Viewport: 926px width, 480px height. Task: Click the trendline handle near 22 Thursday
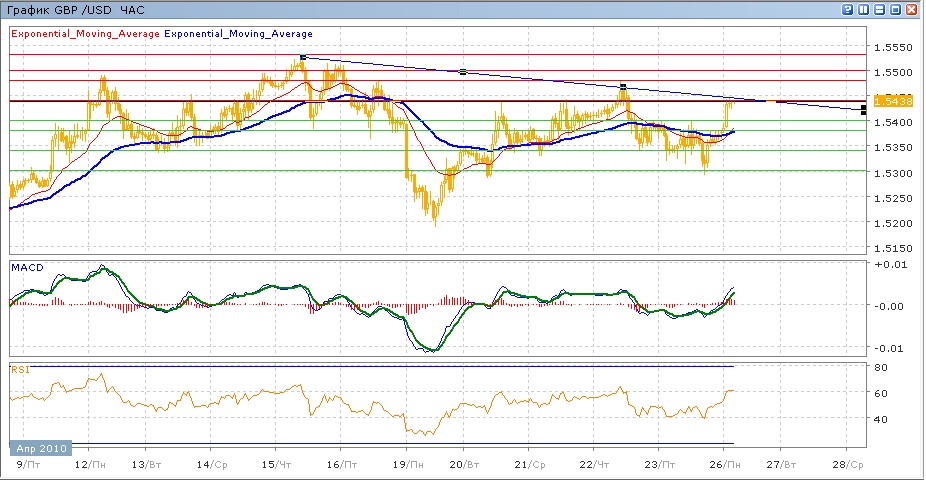click(623, 87)
